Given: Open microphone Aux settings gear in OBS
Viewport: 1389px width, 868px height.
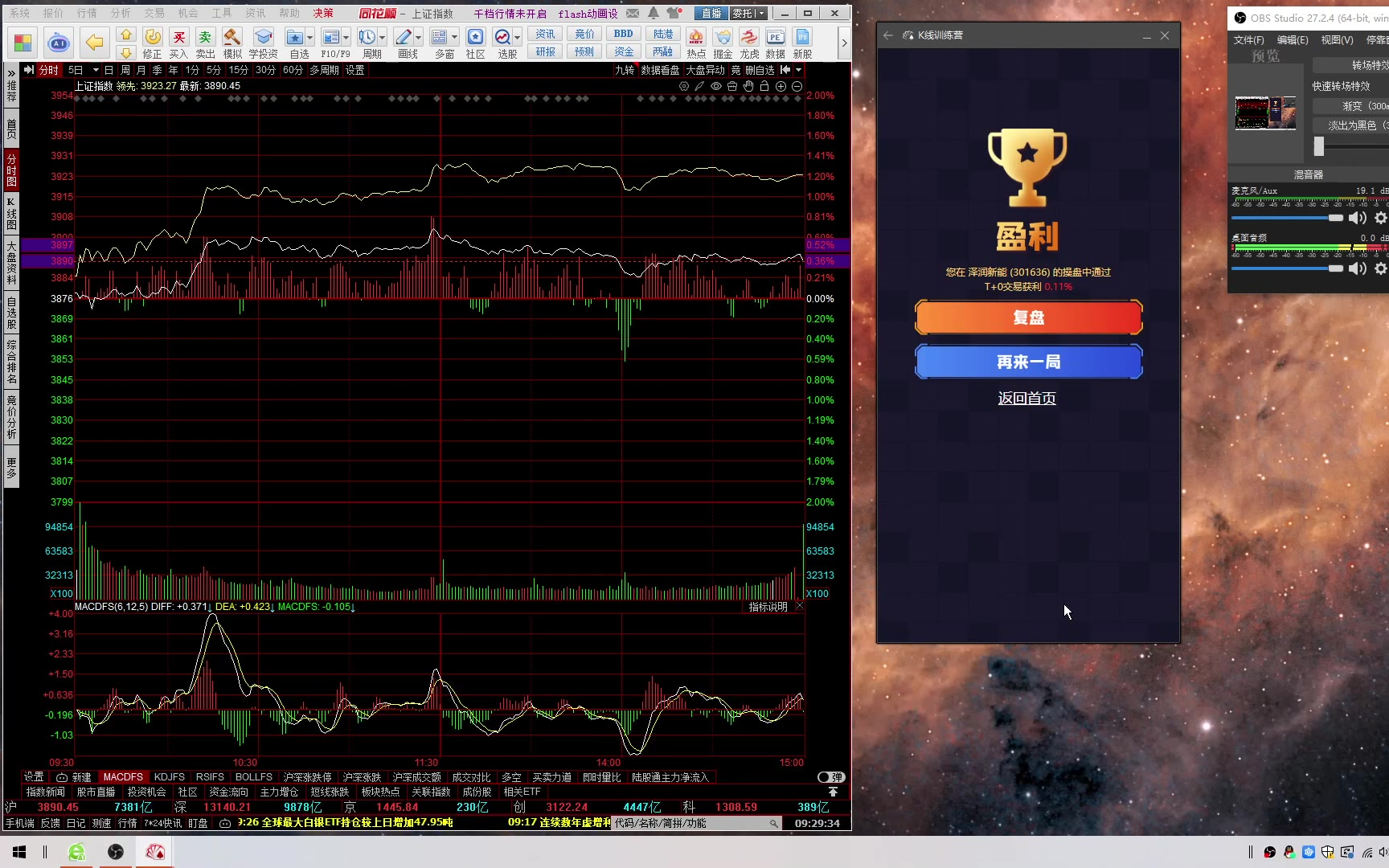Looking at the screenshot, I should 1380,218.
